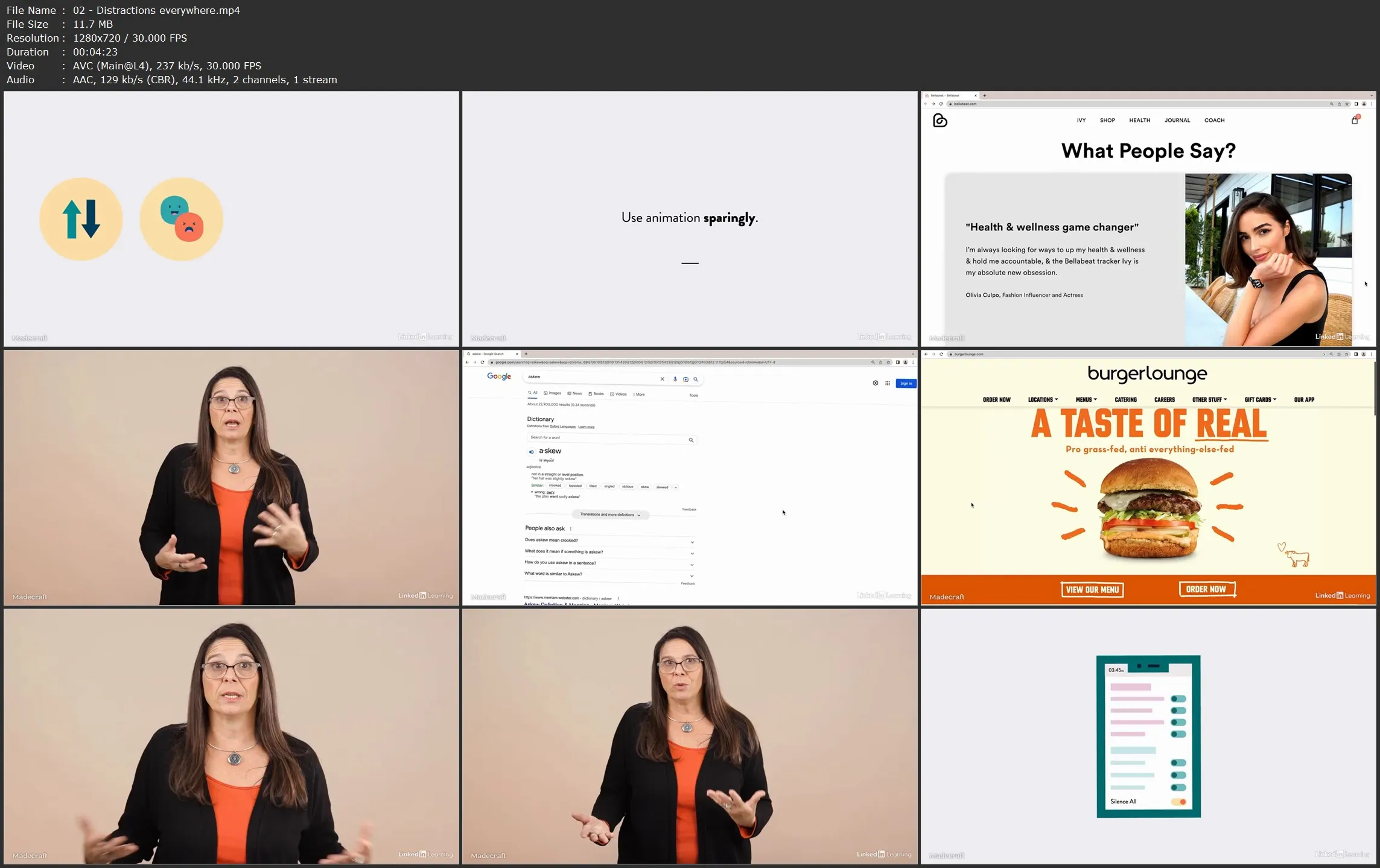Viewport: 1380px width, 868px height.
Task: Expand 'Does askew mean crooked?' question
Action: [x=609, y=540]
